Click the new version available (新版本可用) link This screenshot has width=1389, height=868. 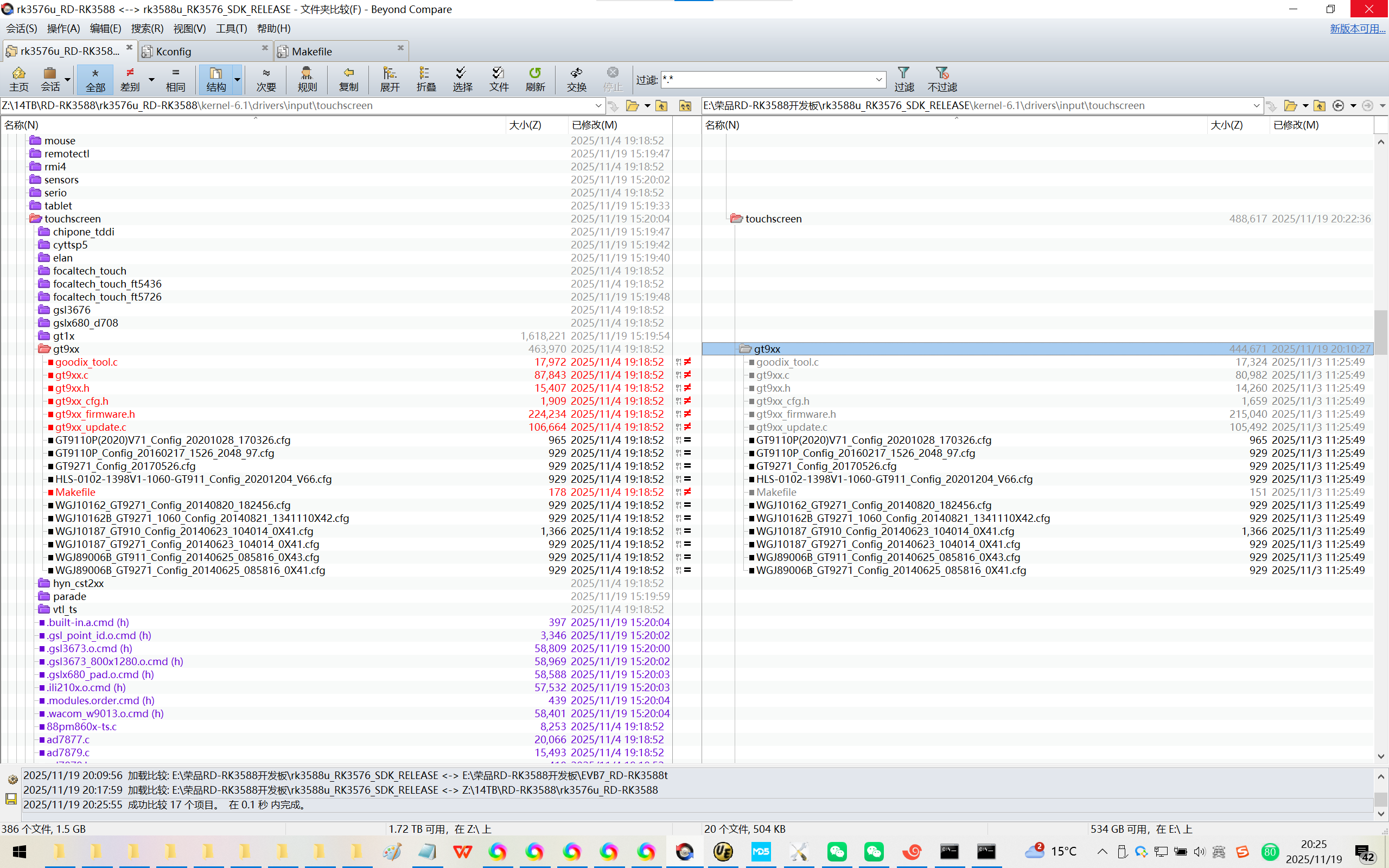tap(1357, 28)
